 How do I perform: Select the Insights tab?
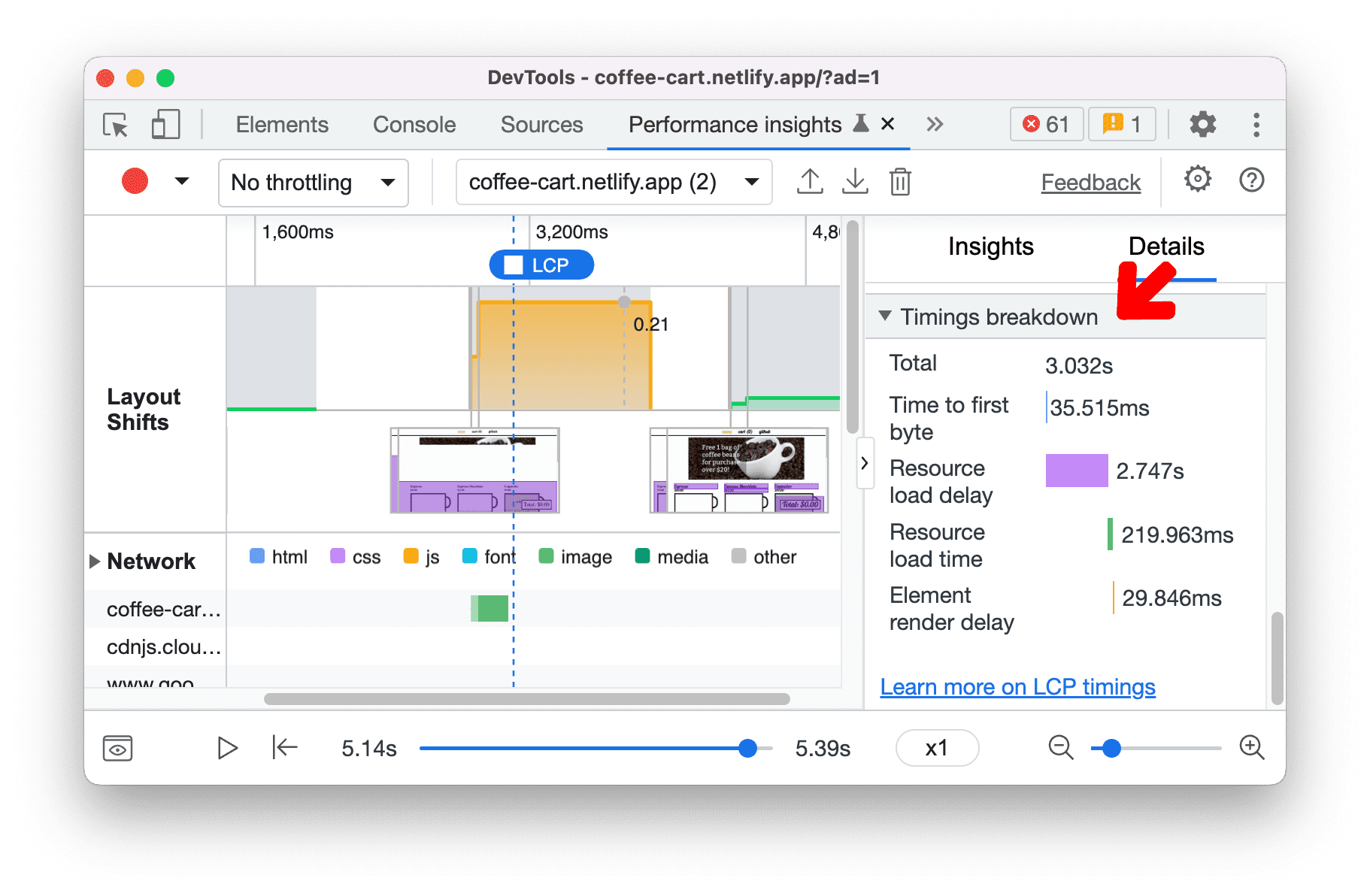[990, 247]
